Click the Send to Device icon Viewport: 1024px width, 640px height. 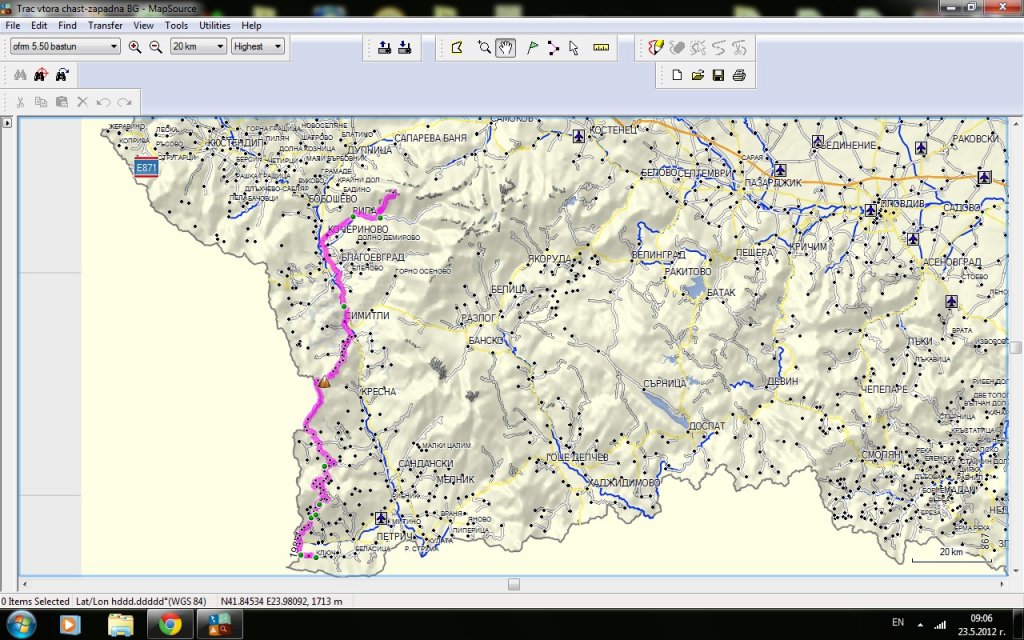(x=385, y=47)
